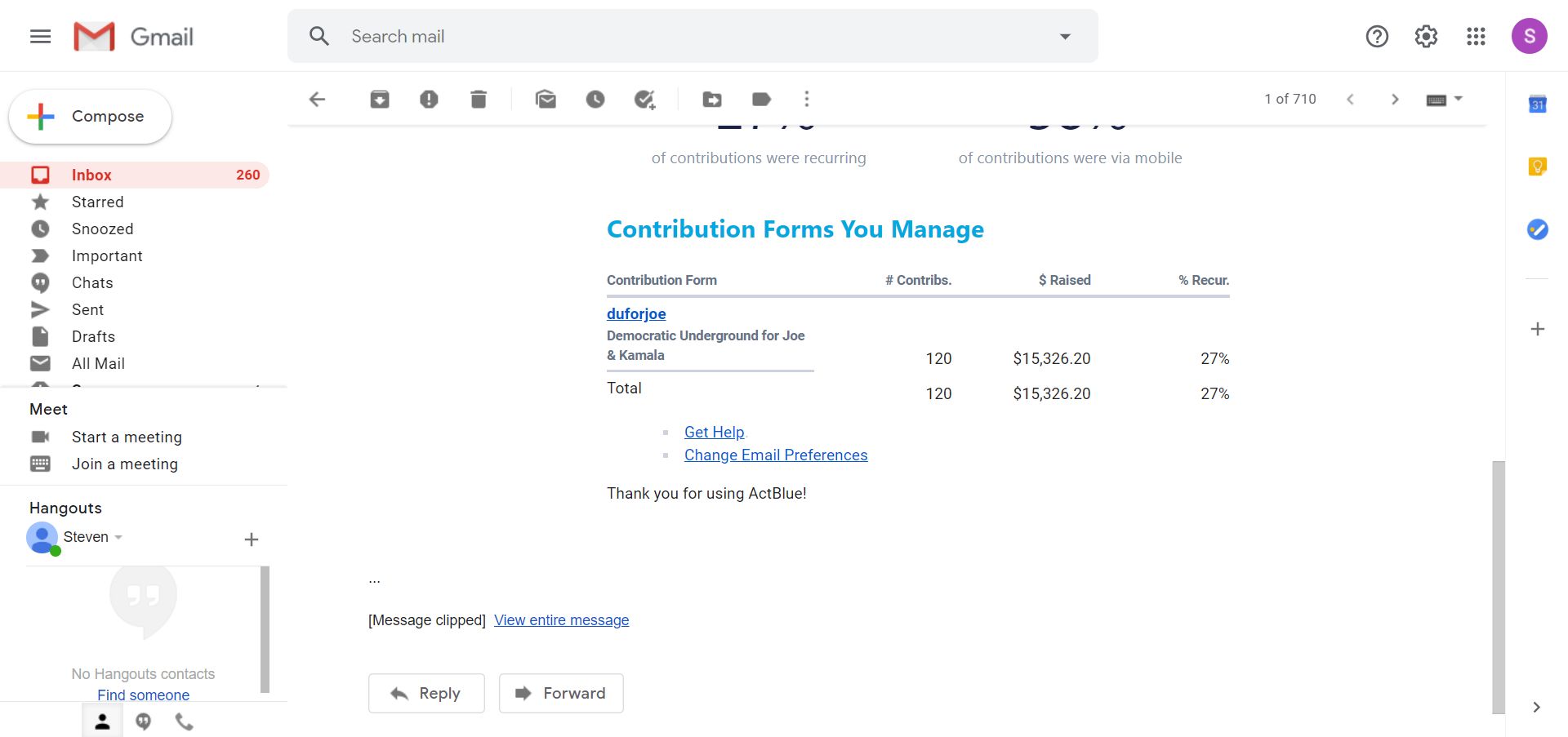Move the email to a folder

pyautogui.click(x=712, y=100)
